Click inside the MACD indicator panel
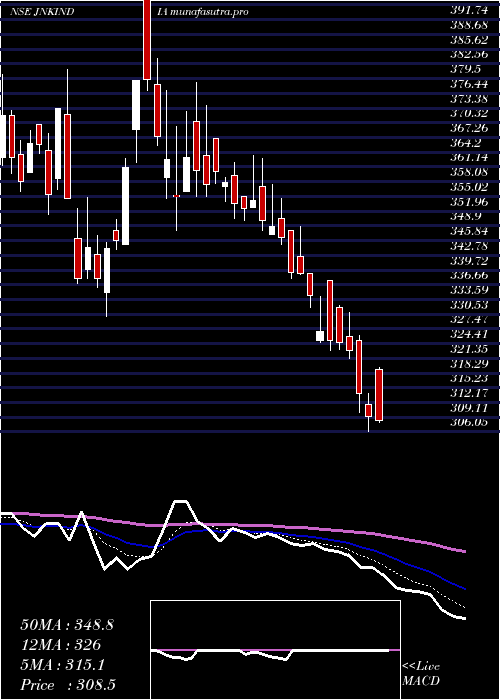This screenshot has height=700, width=500. 275,650
